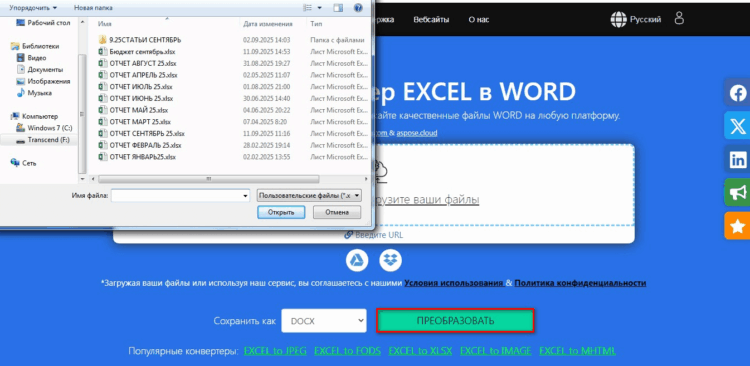
Task: Open the DOCX save format dropdown
Action: 324,321
